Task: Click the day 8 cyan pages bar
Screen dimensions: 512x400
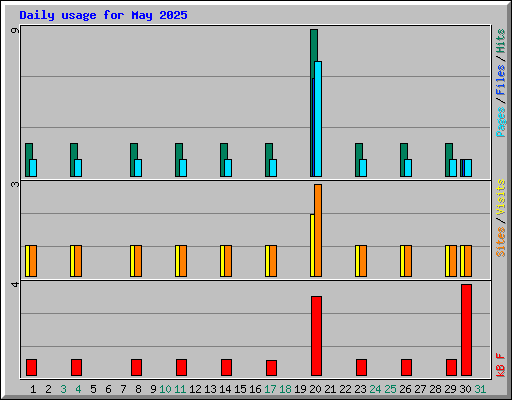Action: (x=138, y=168)
